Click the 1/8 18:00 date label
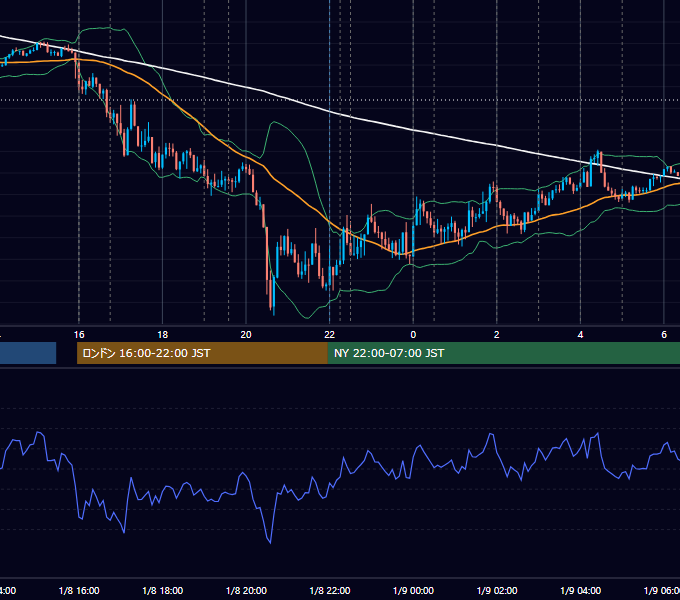 pos(163,590)
